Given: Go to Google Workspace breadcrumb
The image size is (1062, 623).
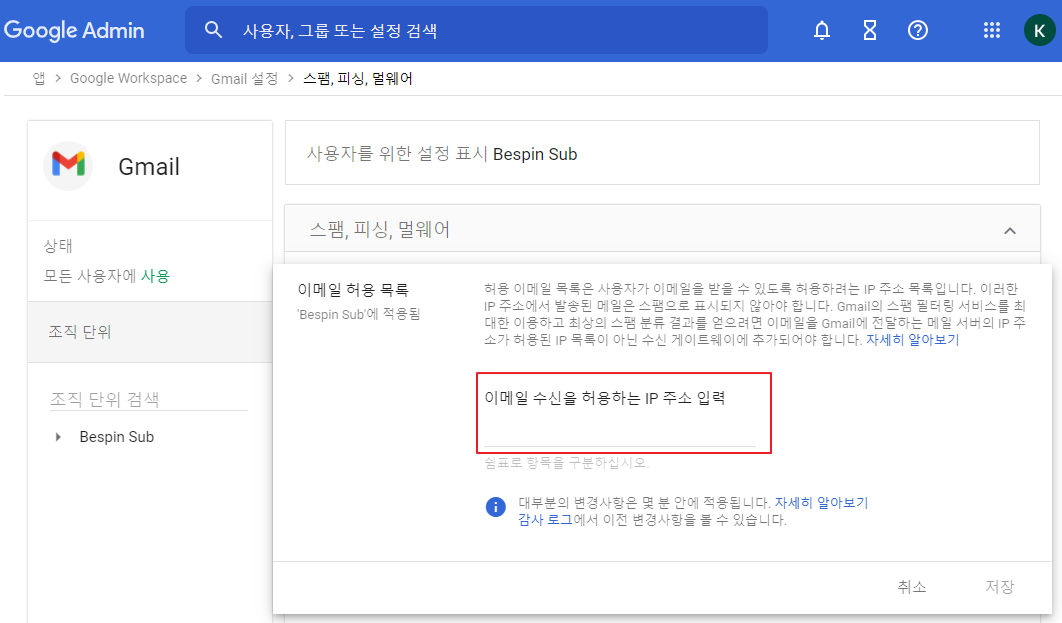Looking at the screenshot, I should (129, 79).
